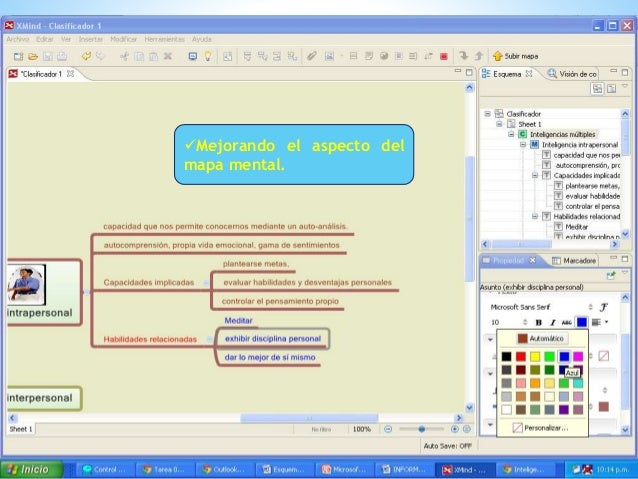Select the interpersonal topic box

44,398
